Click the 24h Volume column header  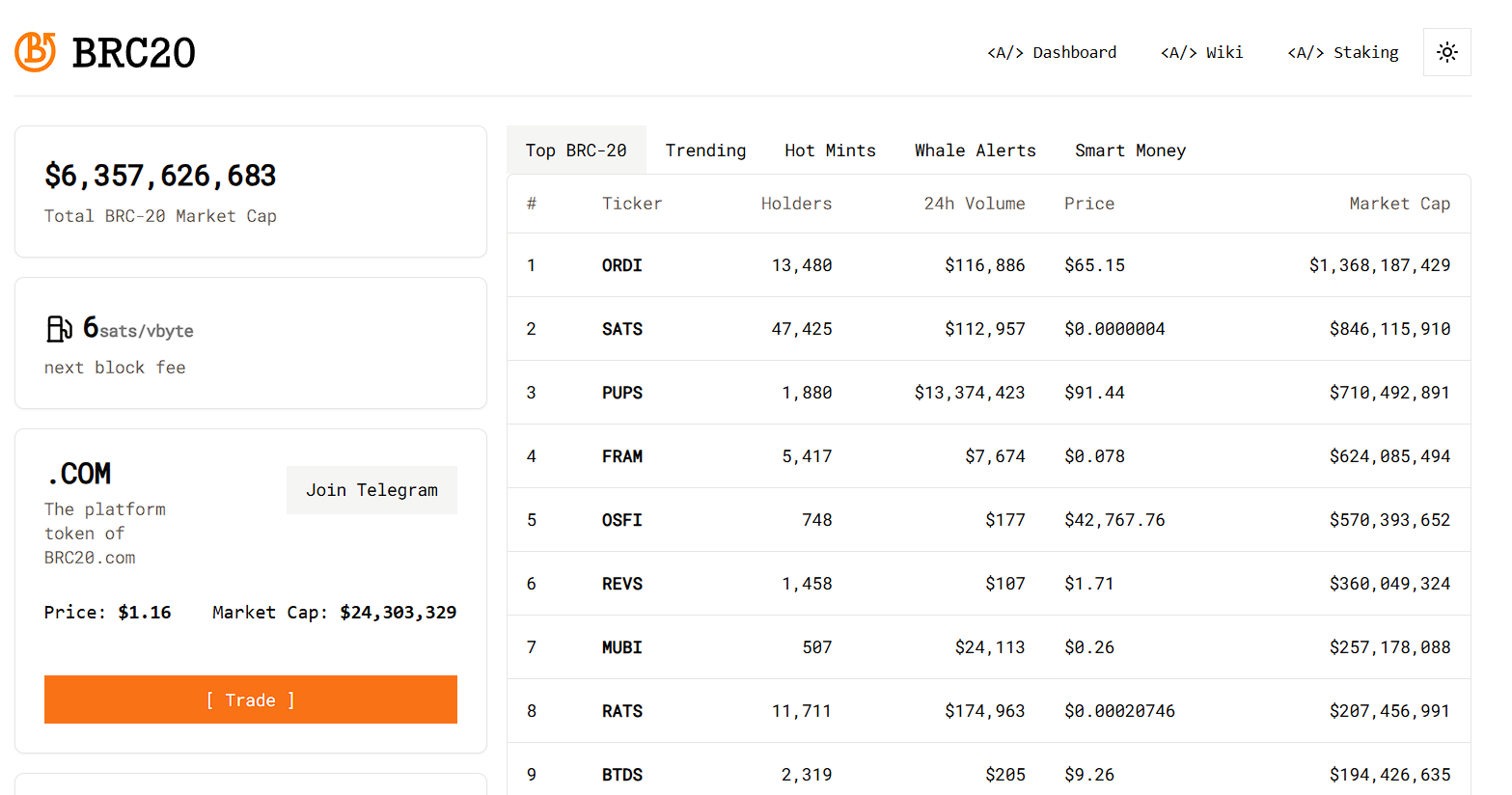coord(975,204)
